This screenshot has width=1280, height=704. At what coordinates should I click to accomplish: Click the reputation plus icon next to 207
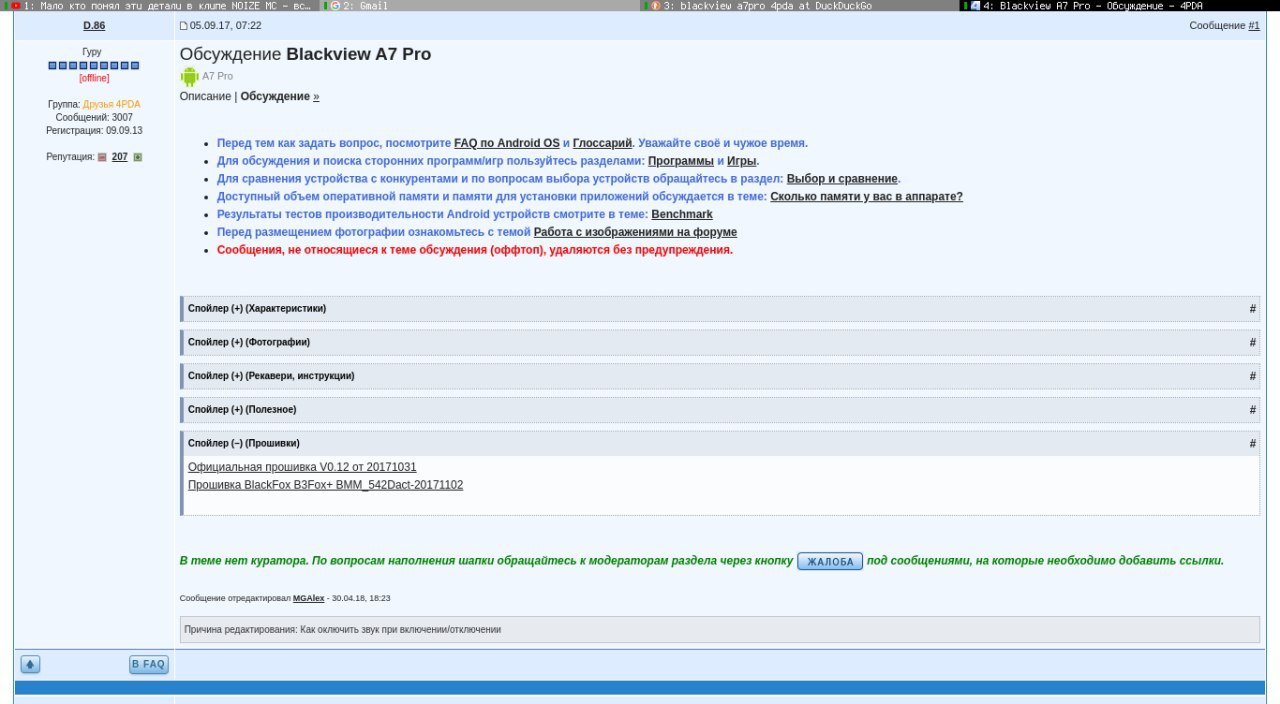pyautogui.click(x=138, y=157)
